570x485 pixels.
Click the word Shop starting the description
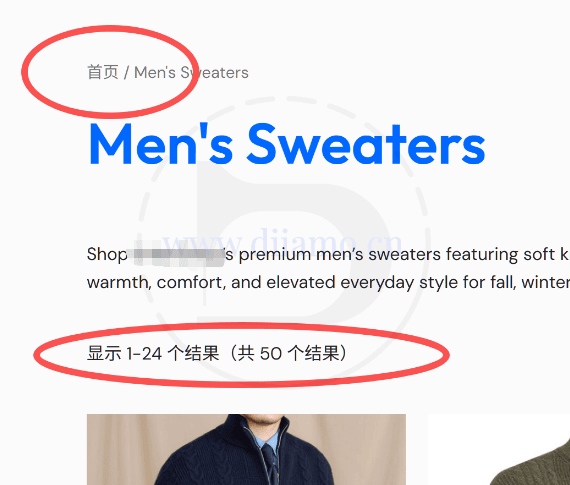click(x=107, y=254)
